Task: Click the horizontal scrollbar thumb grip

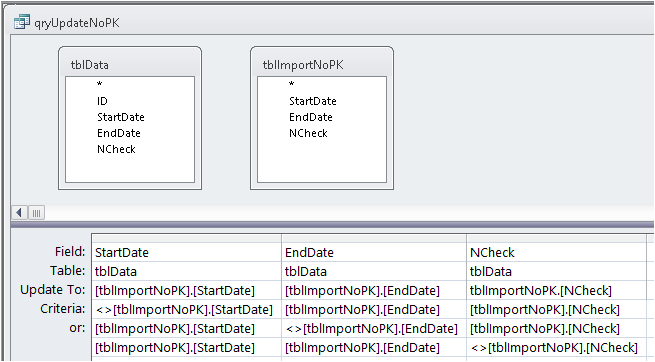Action: [36, 213]
